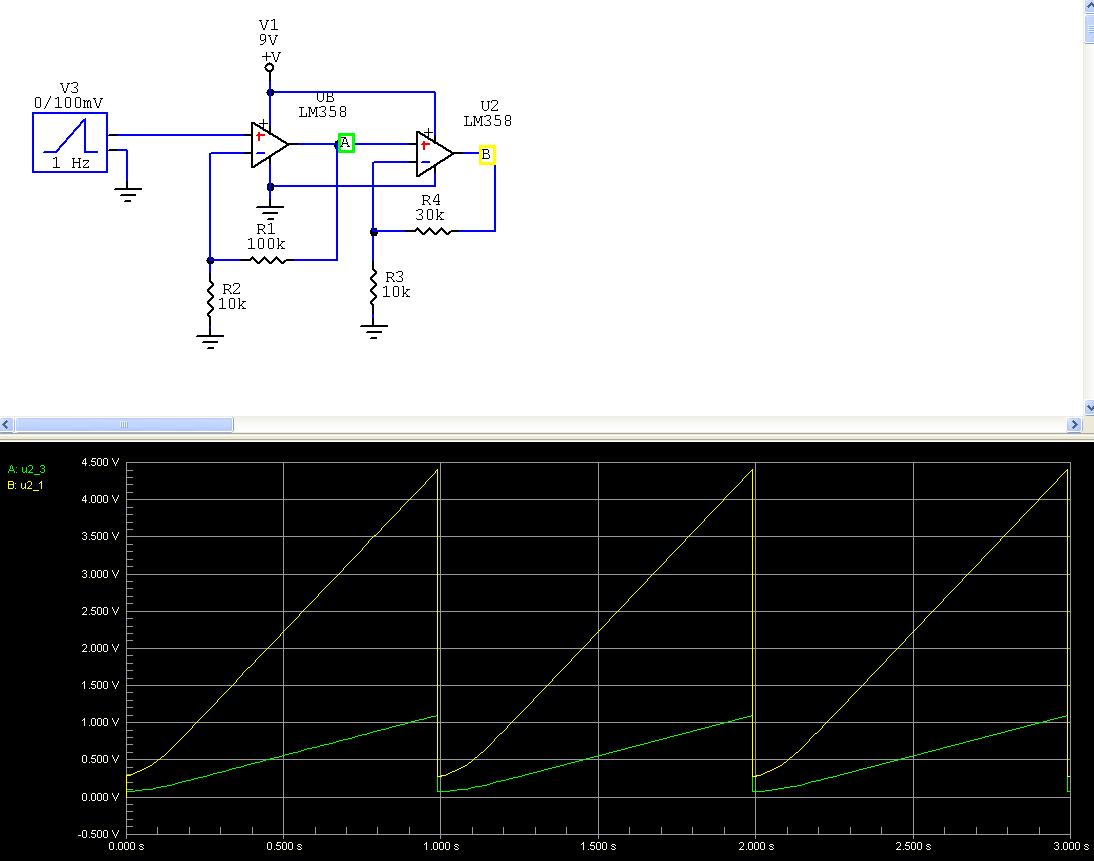
Task: Click the "3.000 s" time axis label
Action: [x=1071, y=846]
